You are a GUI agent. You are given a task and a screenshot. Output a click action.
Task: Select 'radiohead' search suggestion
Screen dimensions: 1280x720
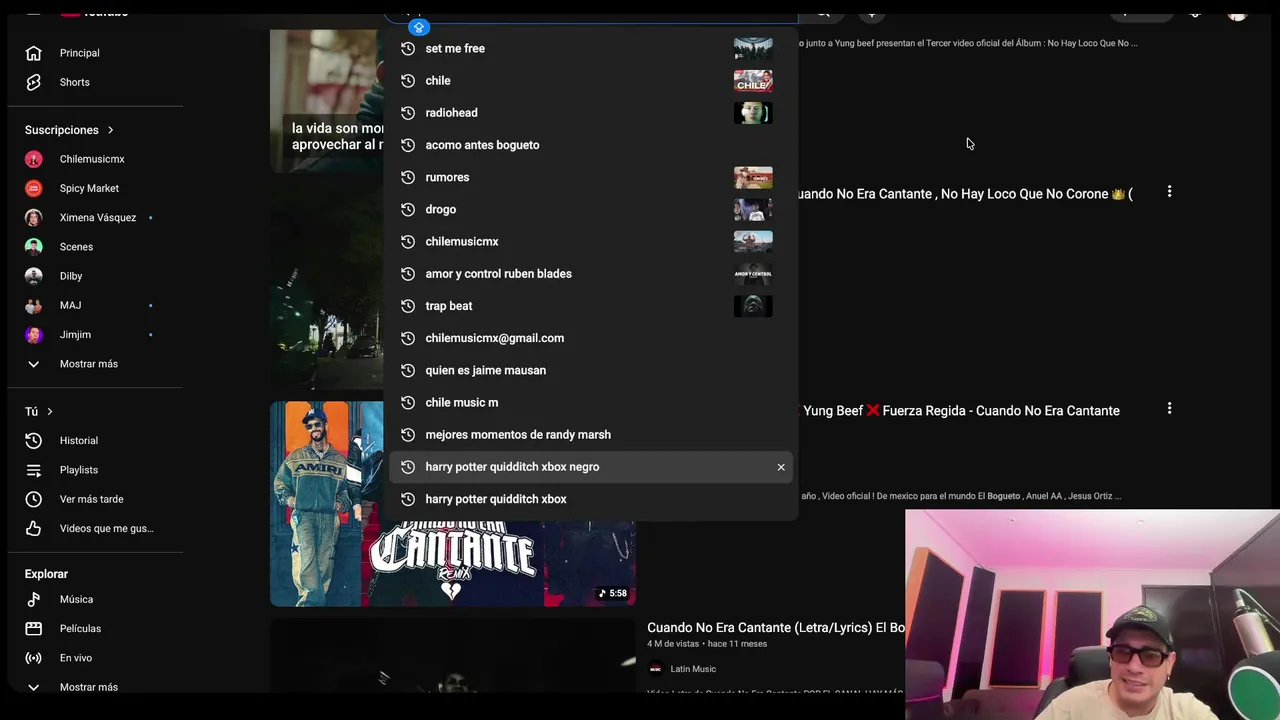pos(590,113)
